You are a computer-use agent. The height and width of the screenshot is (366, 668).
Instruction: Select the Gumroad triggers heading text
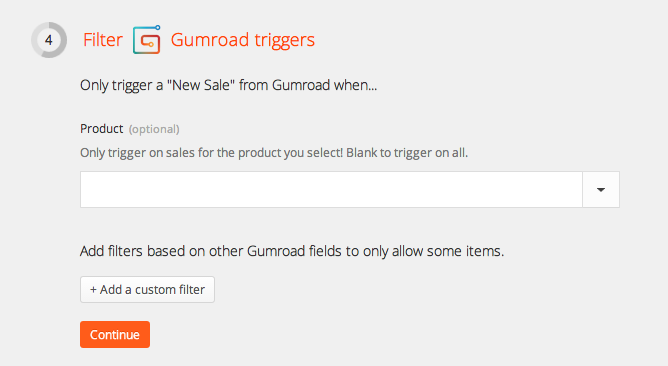tap(243, 40)
